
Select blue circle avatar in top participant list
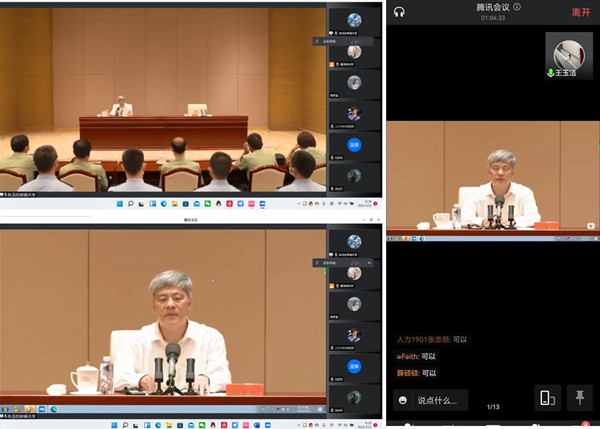tap(354, 145)
